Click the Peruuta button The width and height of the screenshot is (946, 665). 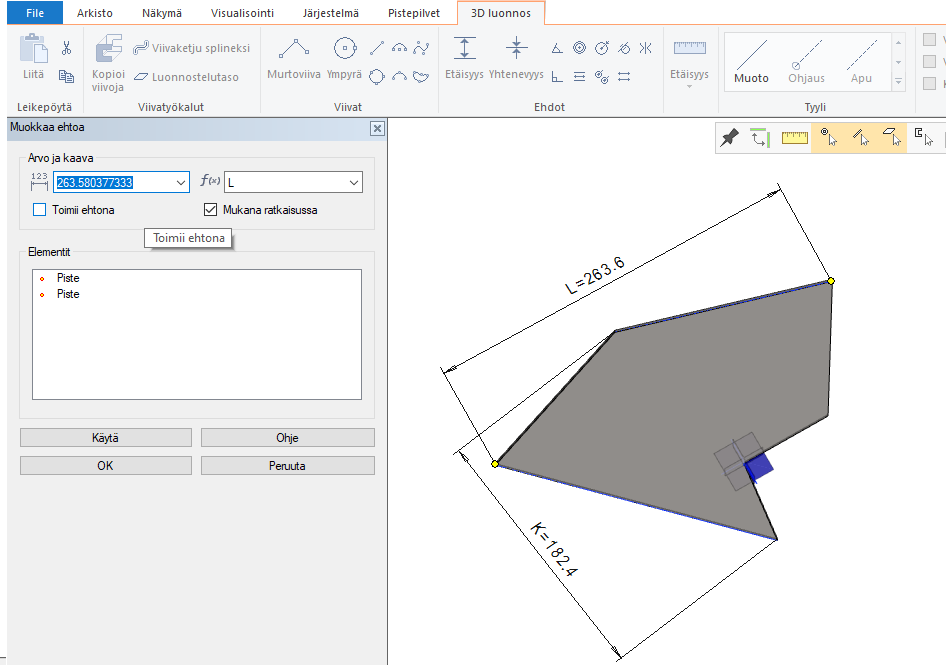pyautogui.click(x=287, y=466)
